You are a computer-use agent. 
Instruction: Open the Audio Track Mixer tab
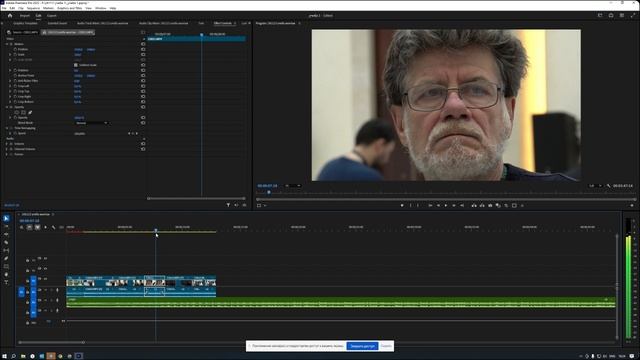[102, 23]
